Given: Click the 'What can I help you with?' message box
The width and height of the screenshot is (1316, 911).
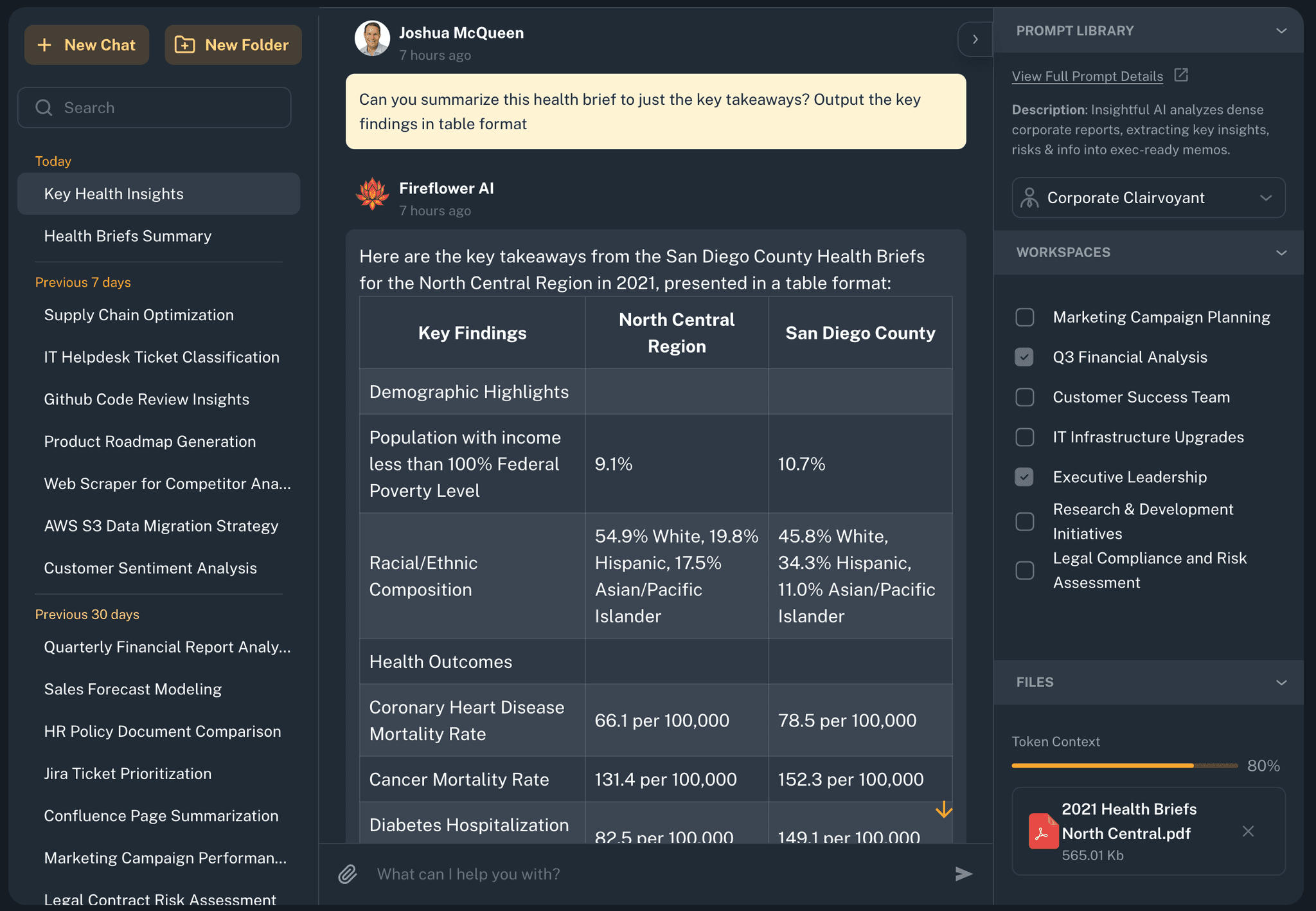Looking at the screenshot, I should [x=655, y=874].
